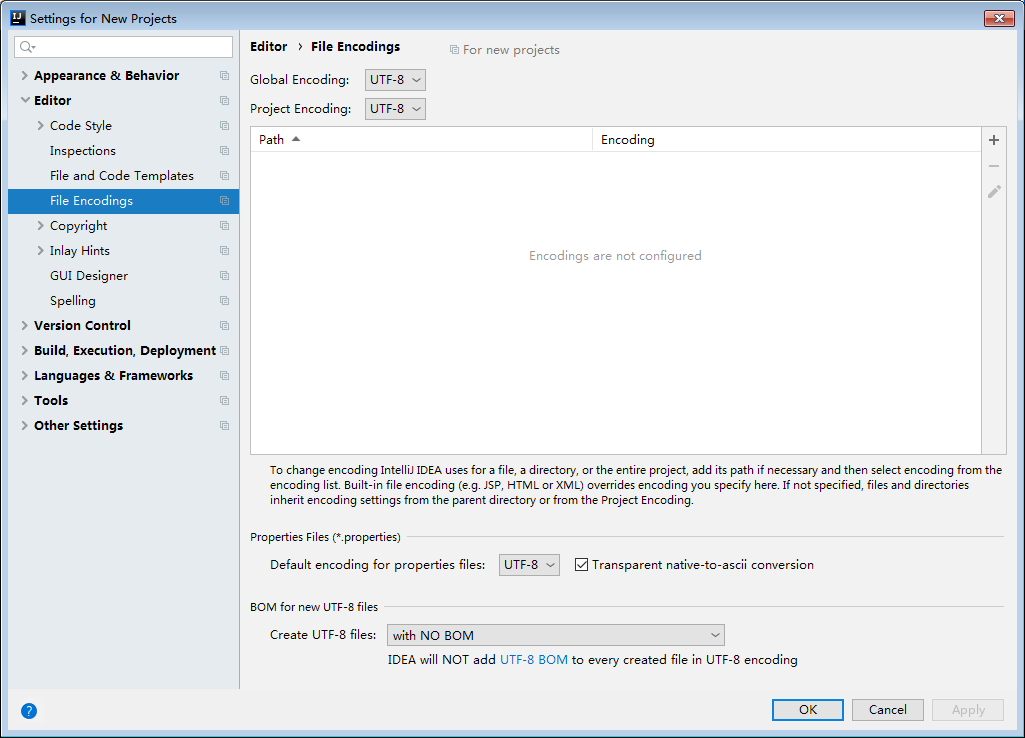Click icon beside Languages & Frameworks
The height and width of the screenshot is (738, 1025).
[x=224, y=376]
